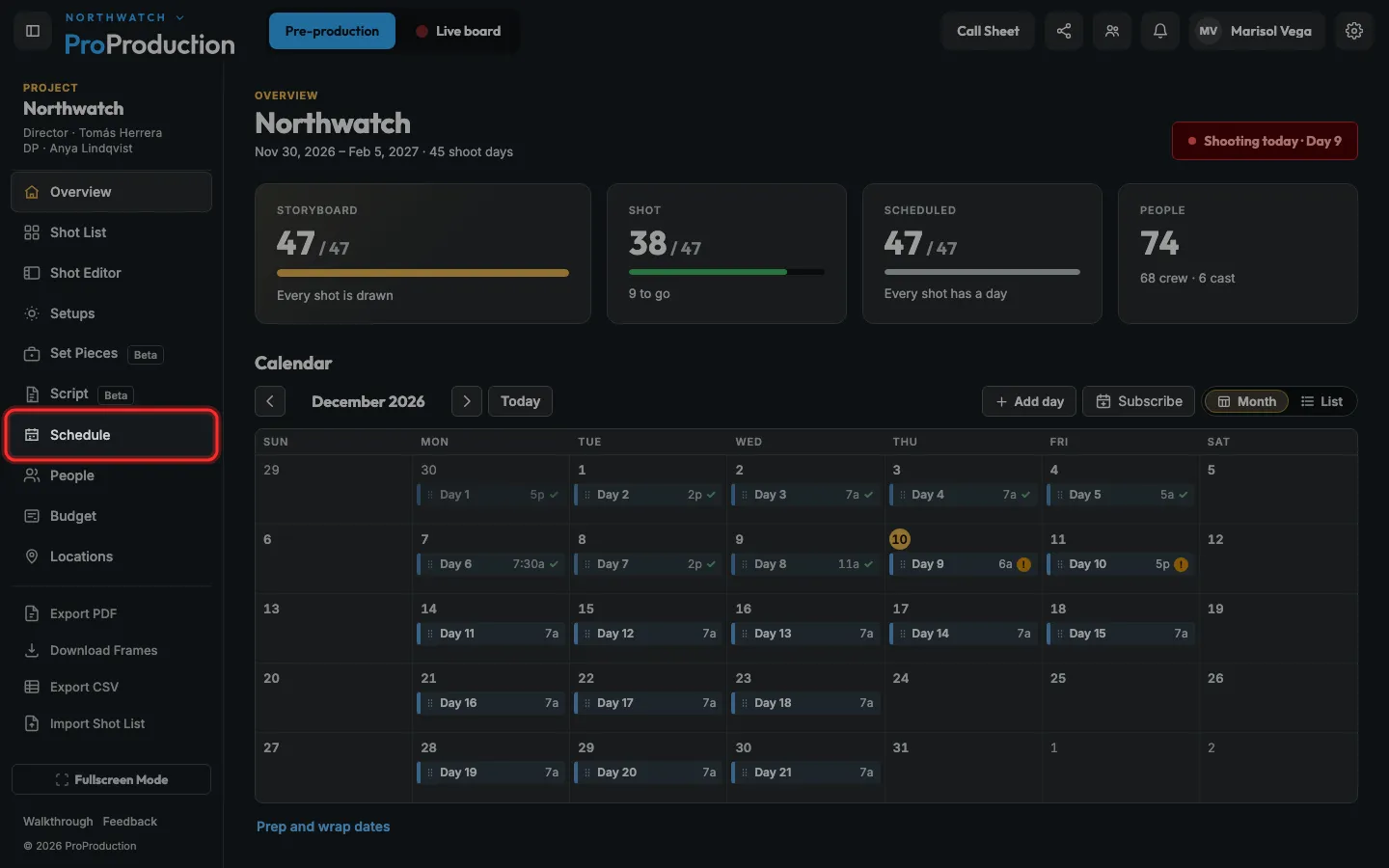This screenshot has width=1389, height=868.
Task: Export the schedule as CSV
Action: click(112, 687)
